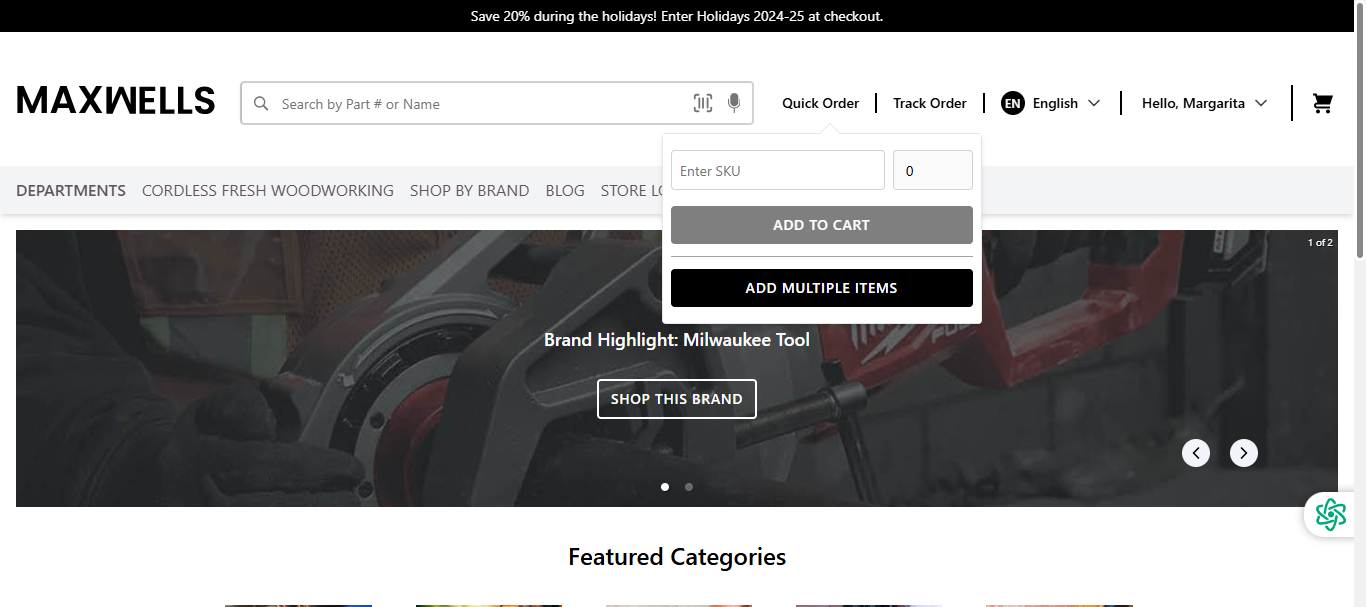This screenshot has height=607, width=1366.
Task: Toggle the Quick Order popup
Action: tap(821, 103)
